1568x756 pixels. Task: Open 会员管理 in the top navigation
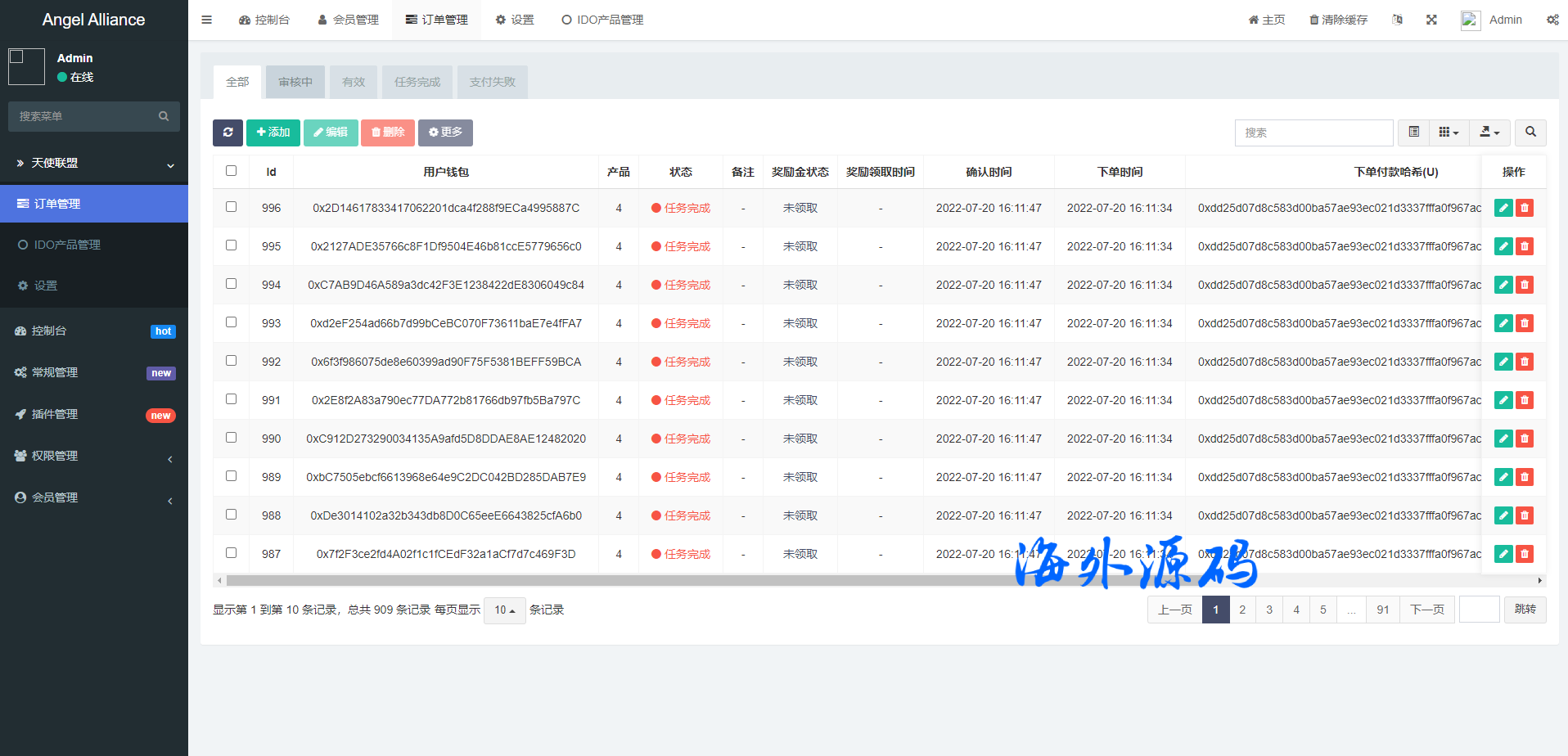point(348,20)
